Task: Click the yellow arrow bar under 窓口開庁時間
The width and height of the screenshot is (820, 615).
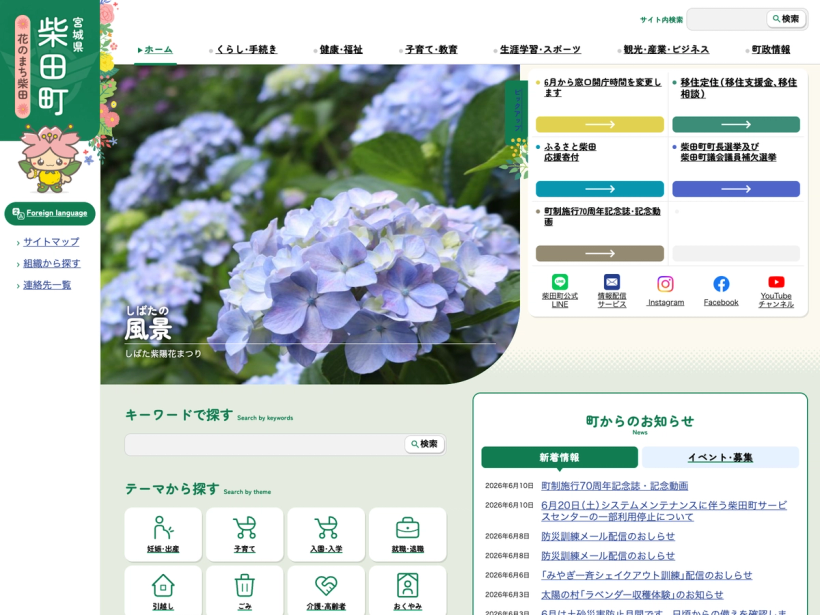Action: (600, 124)
